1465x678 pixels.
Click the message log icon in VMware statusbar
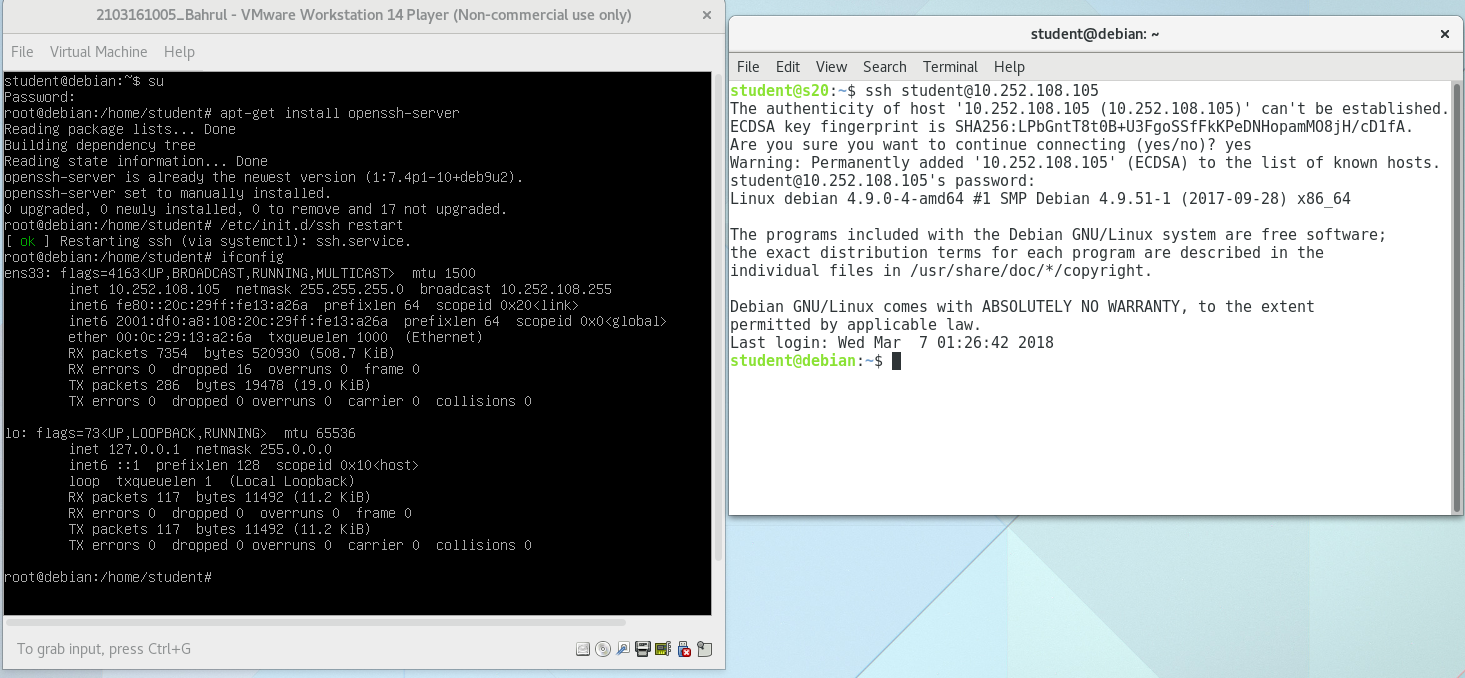pos(704,648)
